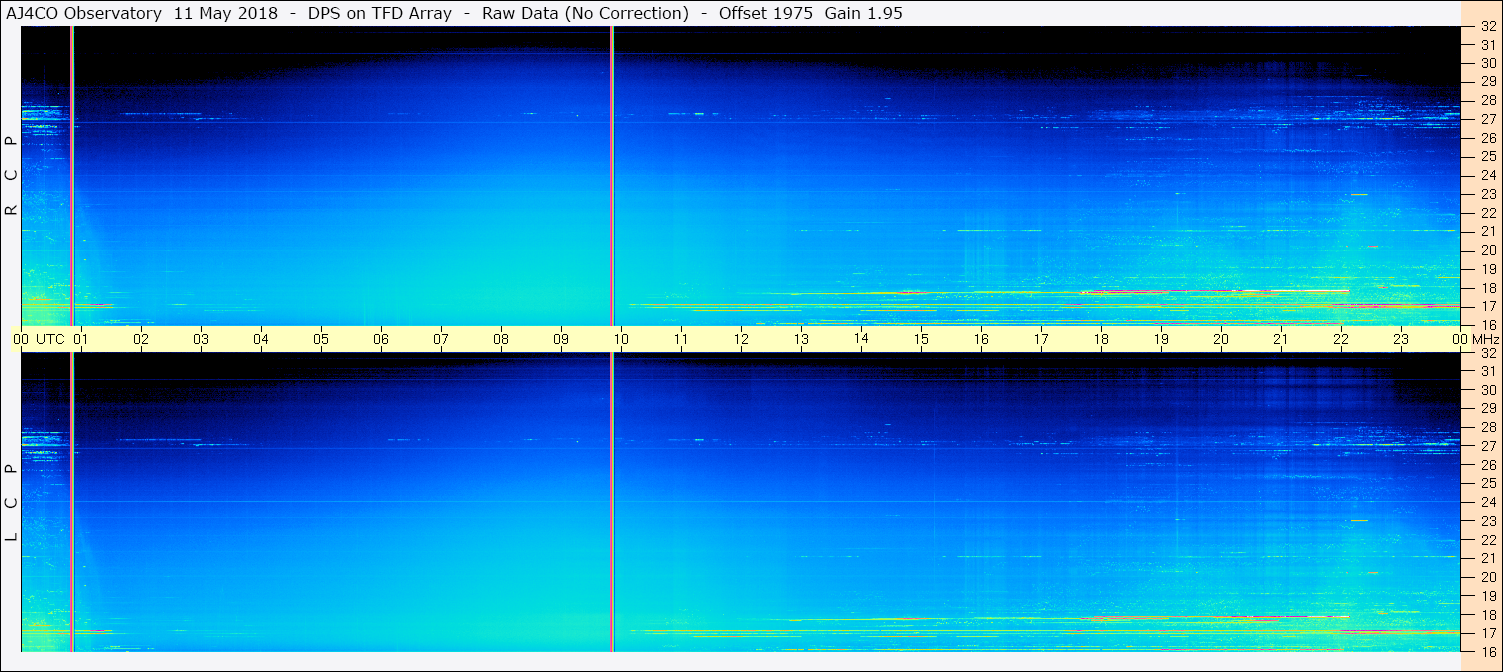
Task: Click hour 14 on the UTC time axis
Action: point(861,338)
